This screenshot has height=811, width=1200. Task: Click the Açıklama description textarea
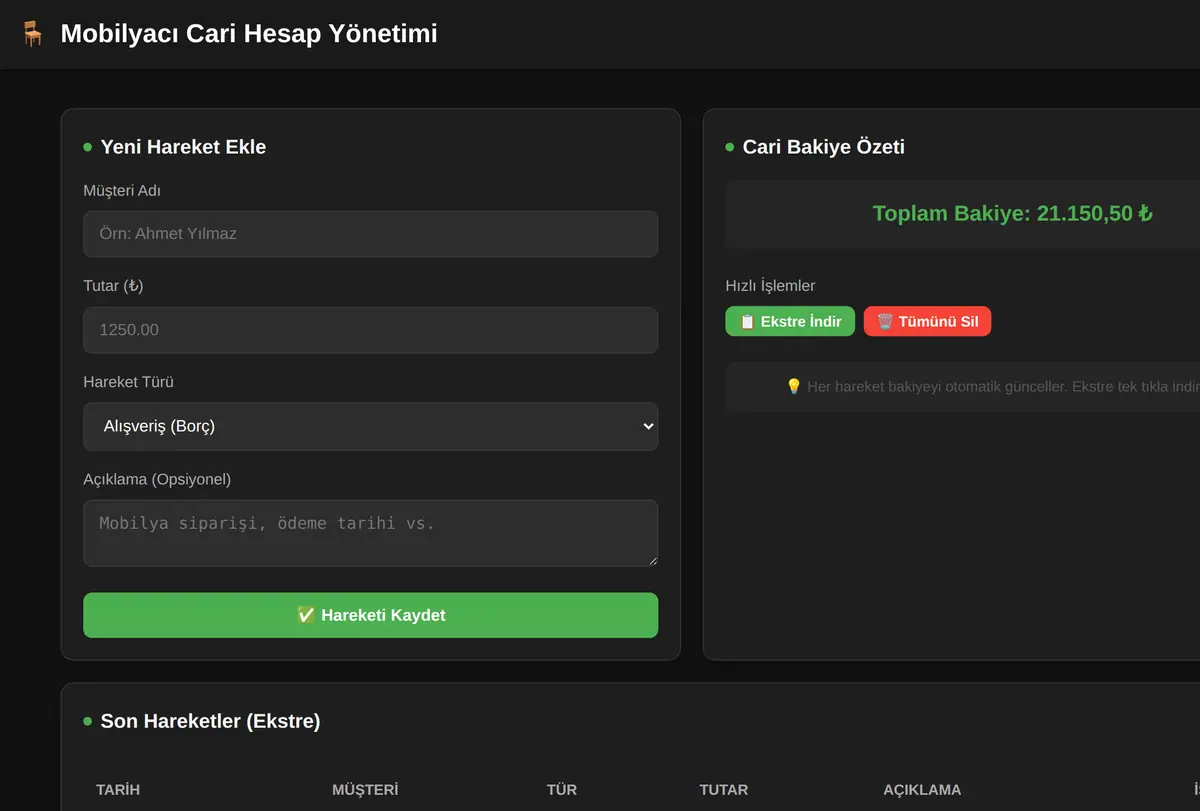[x=370, y=533]
